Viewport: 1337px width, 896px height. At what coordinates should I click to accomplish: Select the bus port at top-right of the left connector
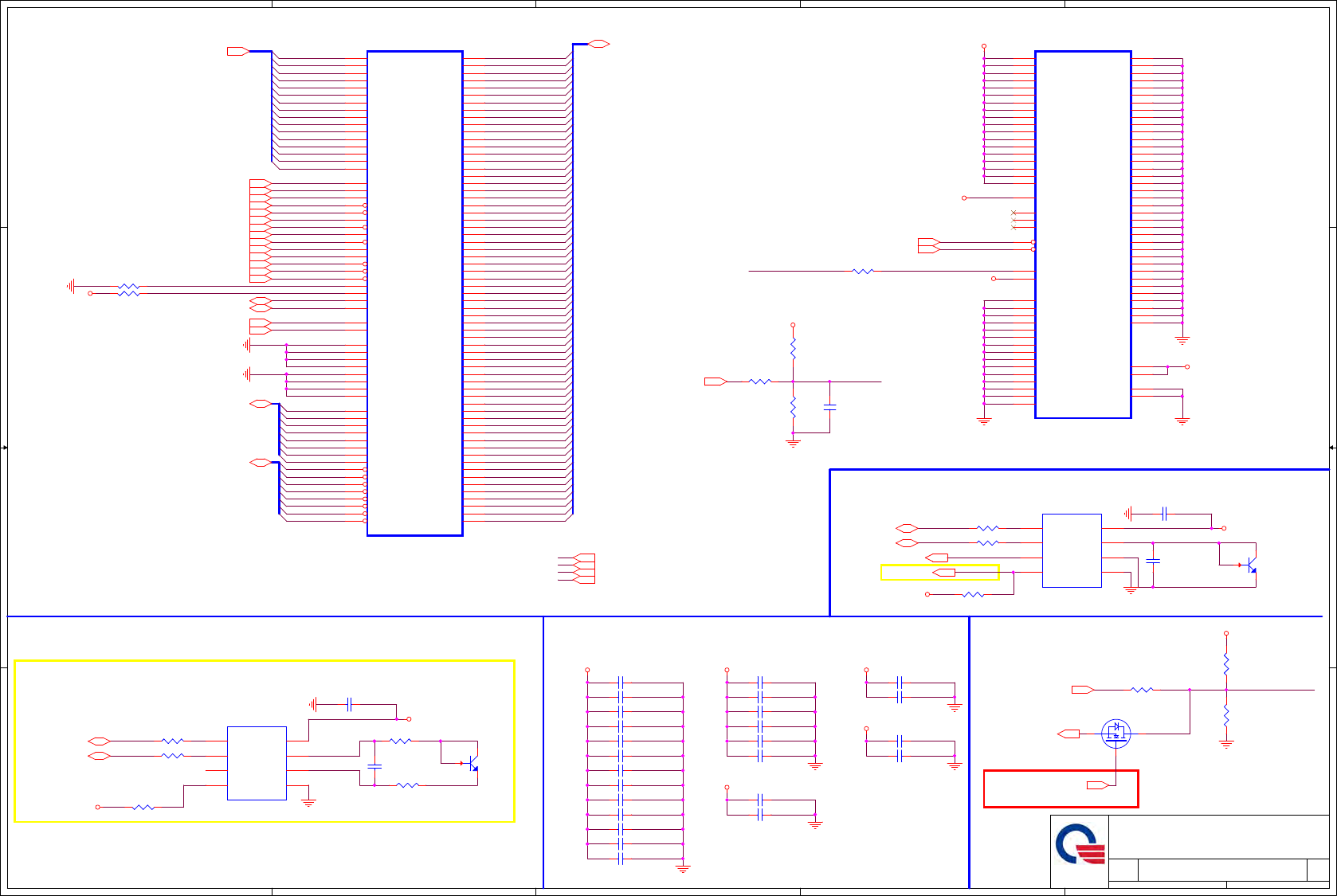(598, 44)
